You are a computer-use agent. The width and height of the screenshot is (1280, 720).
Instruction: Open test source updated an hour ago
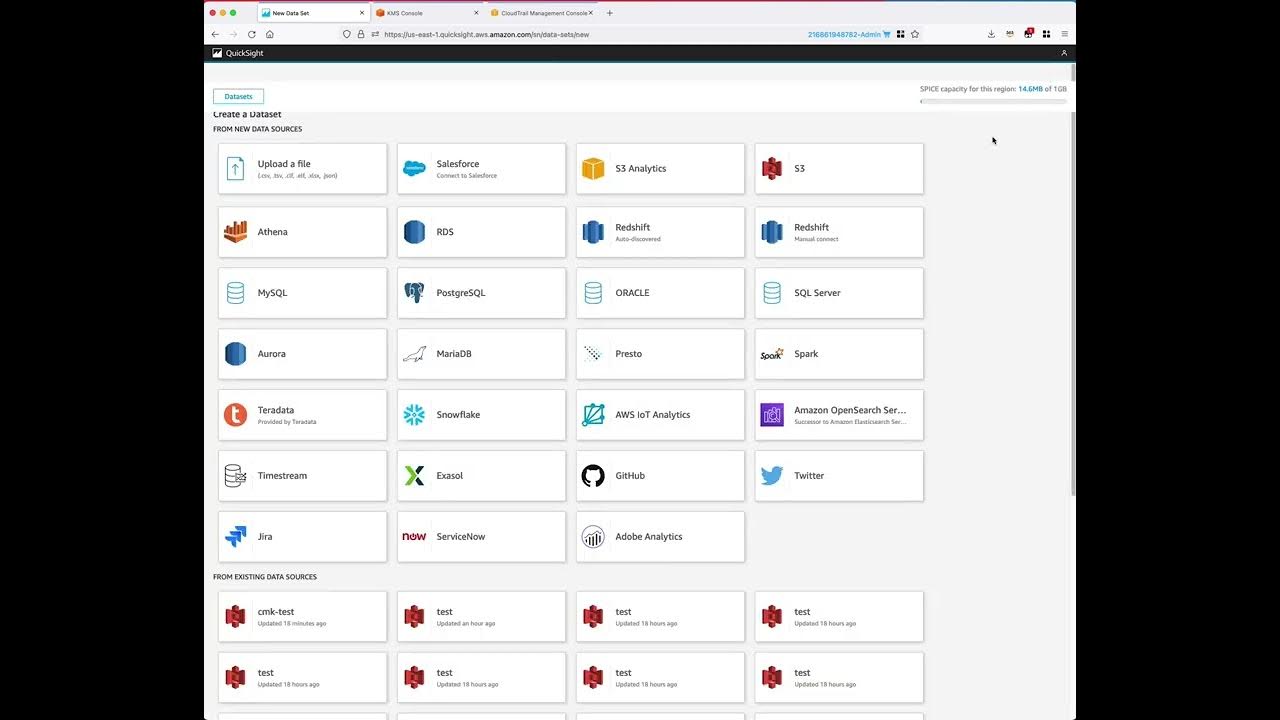tap(481, 617)
